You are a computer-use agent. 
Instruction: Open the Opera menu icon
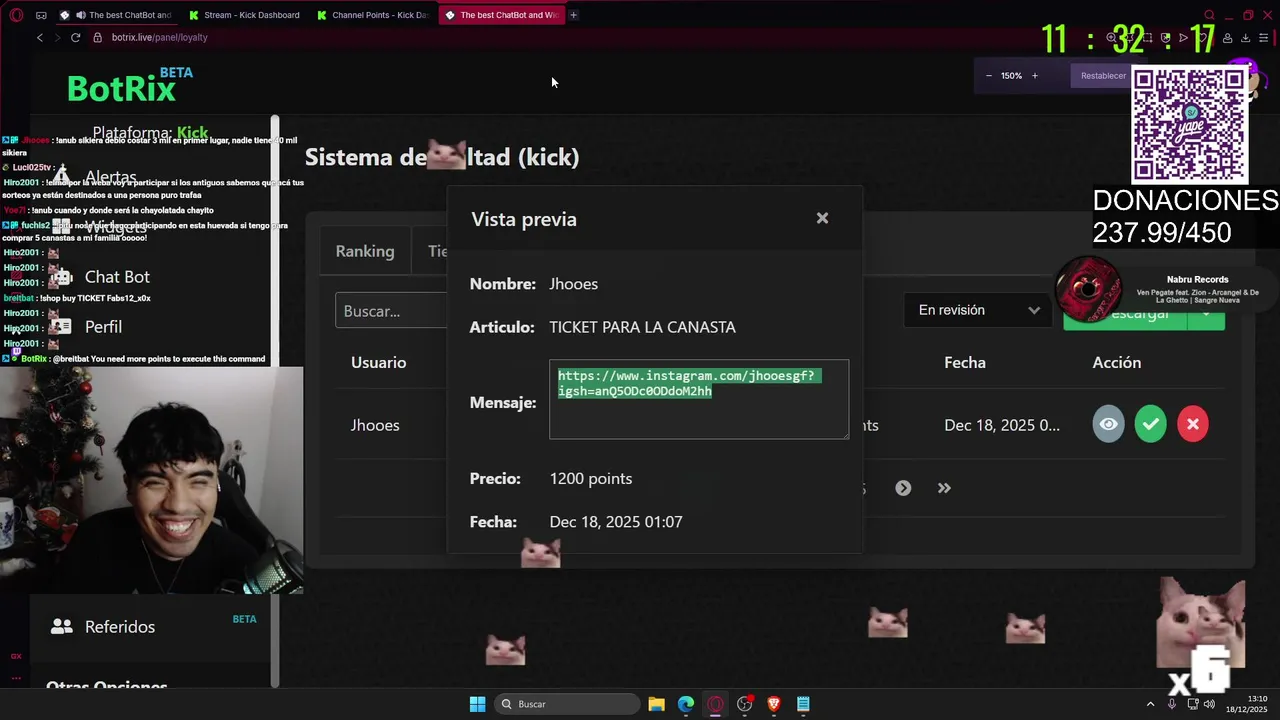tap(16, 15)
